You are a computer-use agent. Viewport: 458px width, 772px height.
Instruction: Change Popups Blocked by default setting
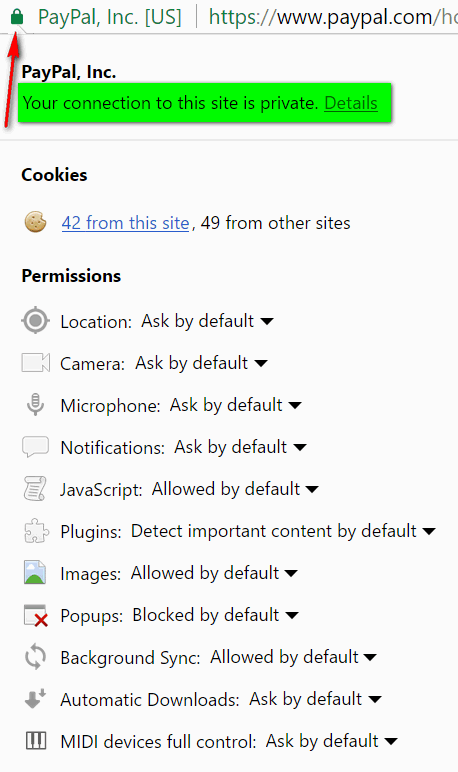coord(215,615)
